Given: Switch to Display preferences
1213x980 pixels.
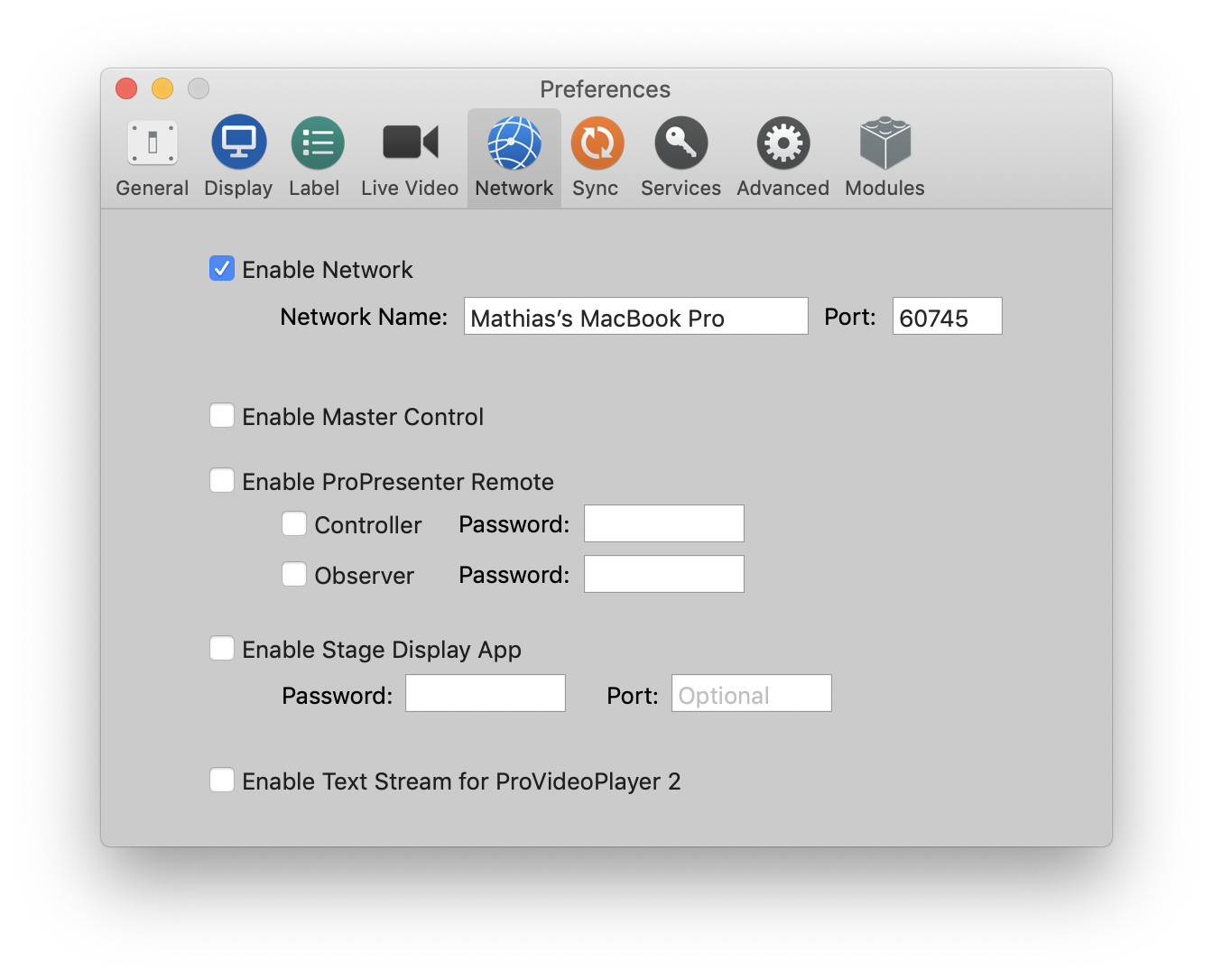Looking at the screenshot, I should [x=237, y=153].
